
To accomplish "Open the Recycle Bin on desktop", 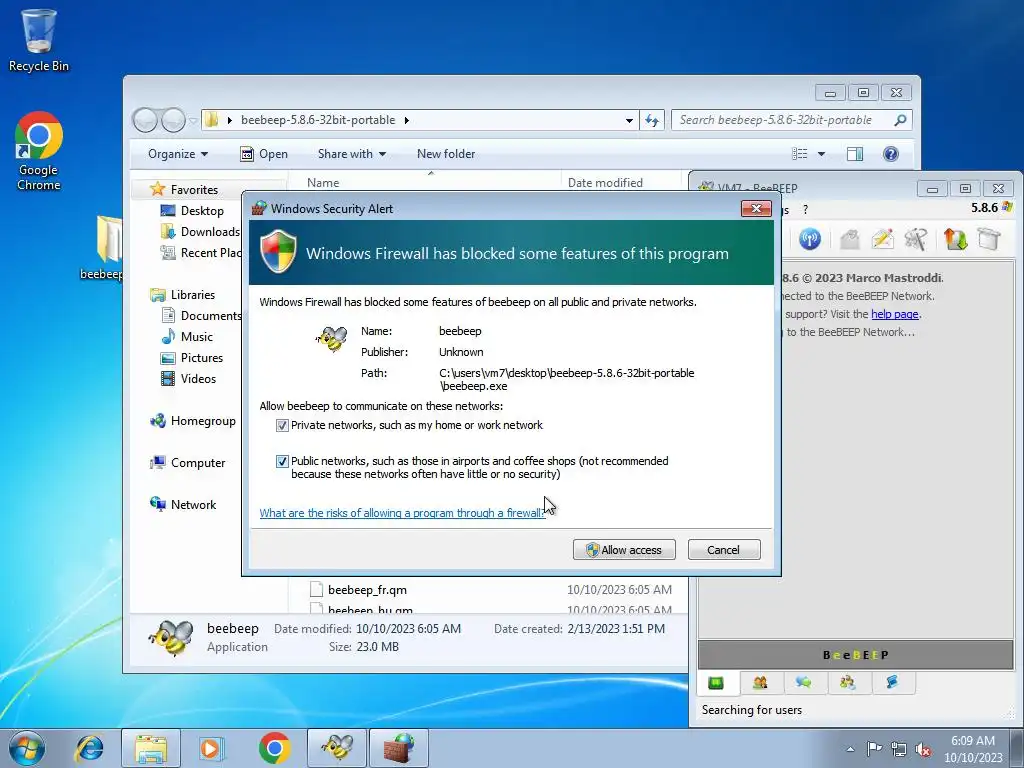I will coord(39,39).
